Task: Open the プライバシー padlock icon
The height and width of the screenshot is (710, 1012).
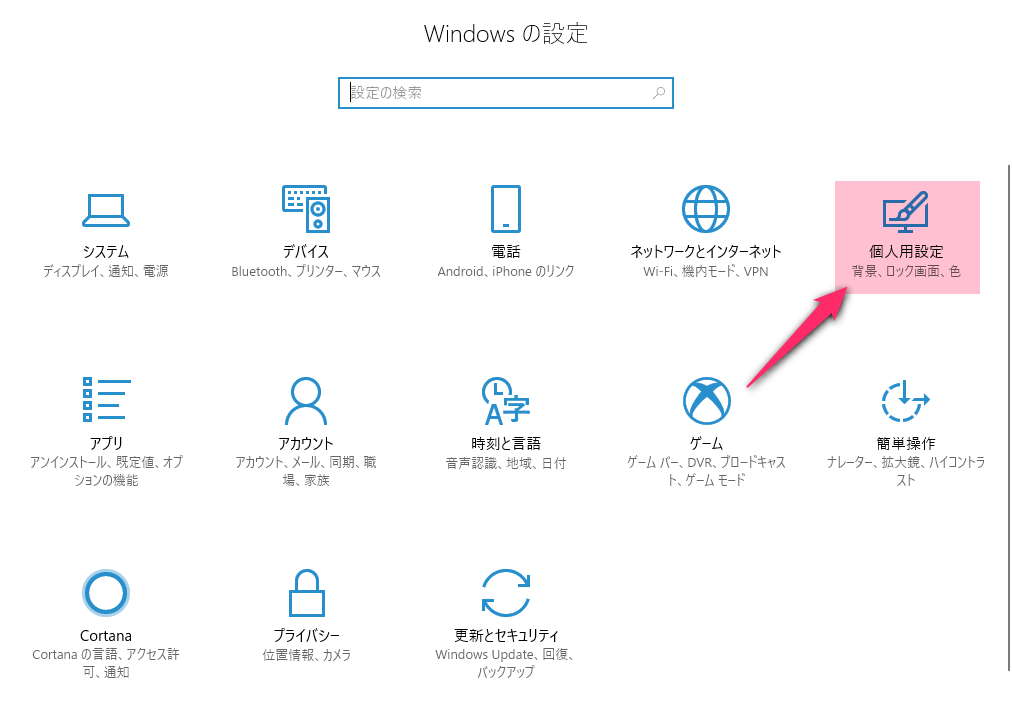Action: (x=307, y=593)
